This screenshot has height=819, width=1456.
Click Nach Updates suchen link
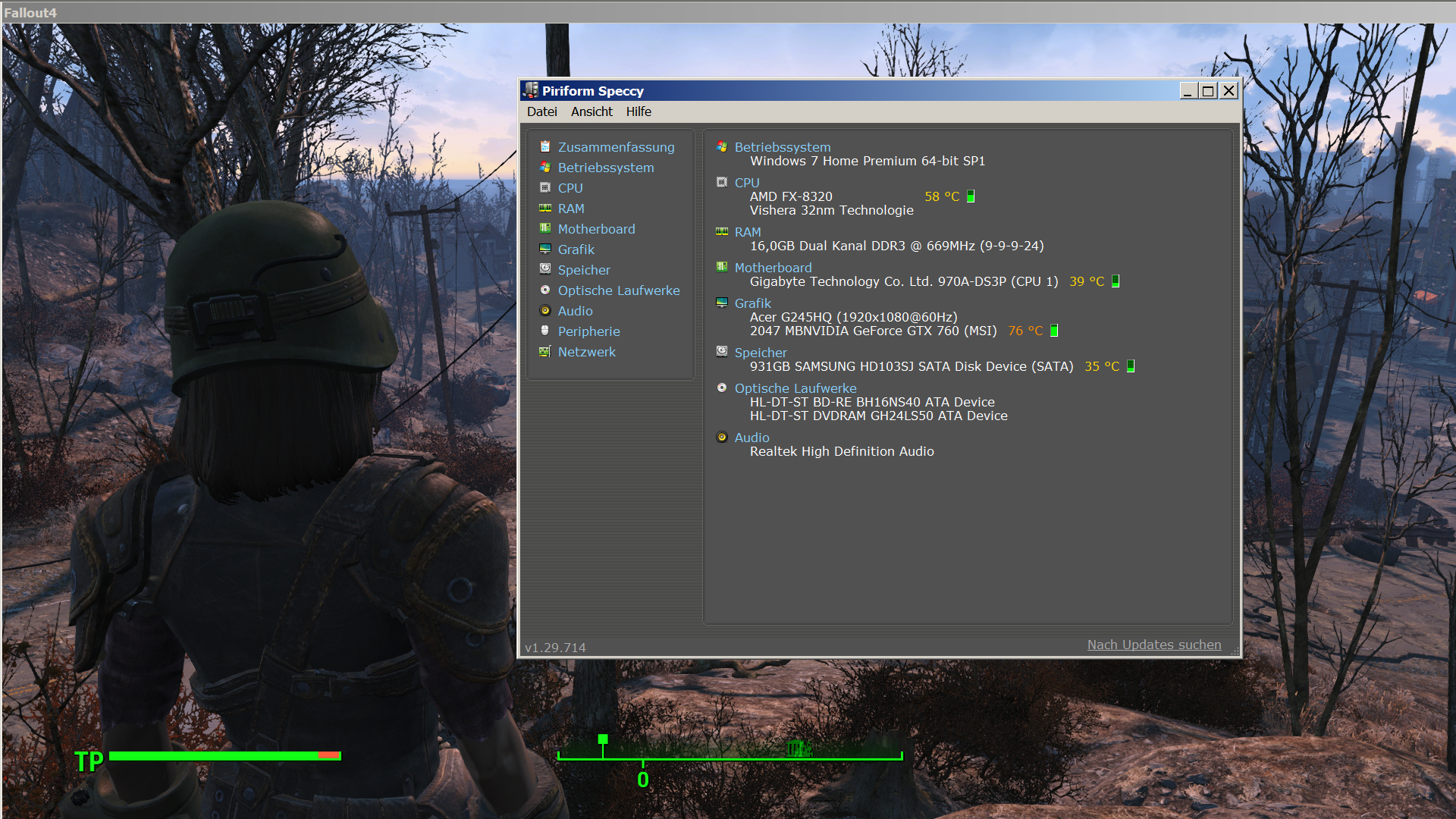pyautogui.click(x=1153, y=645)
